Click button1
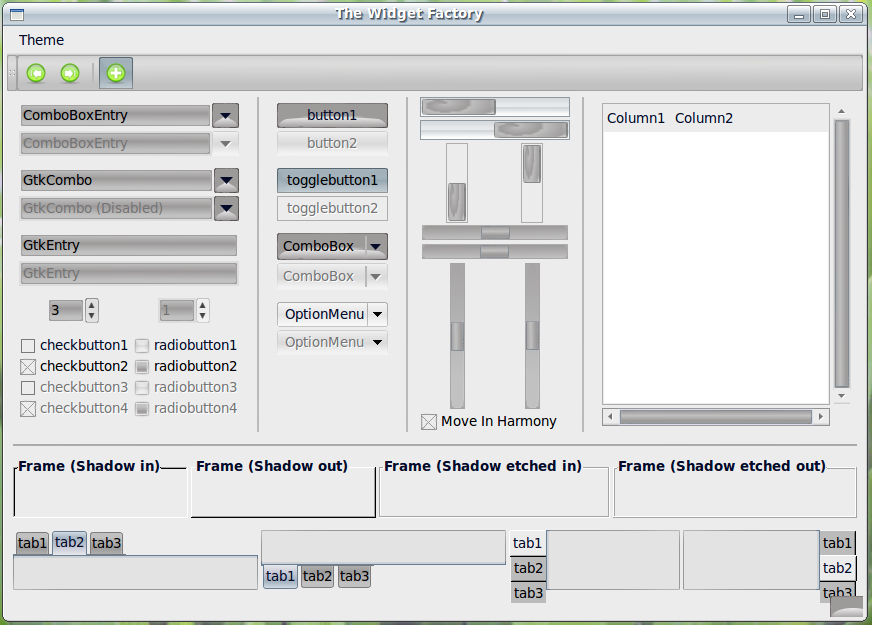 332,116
